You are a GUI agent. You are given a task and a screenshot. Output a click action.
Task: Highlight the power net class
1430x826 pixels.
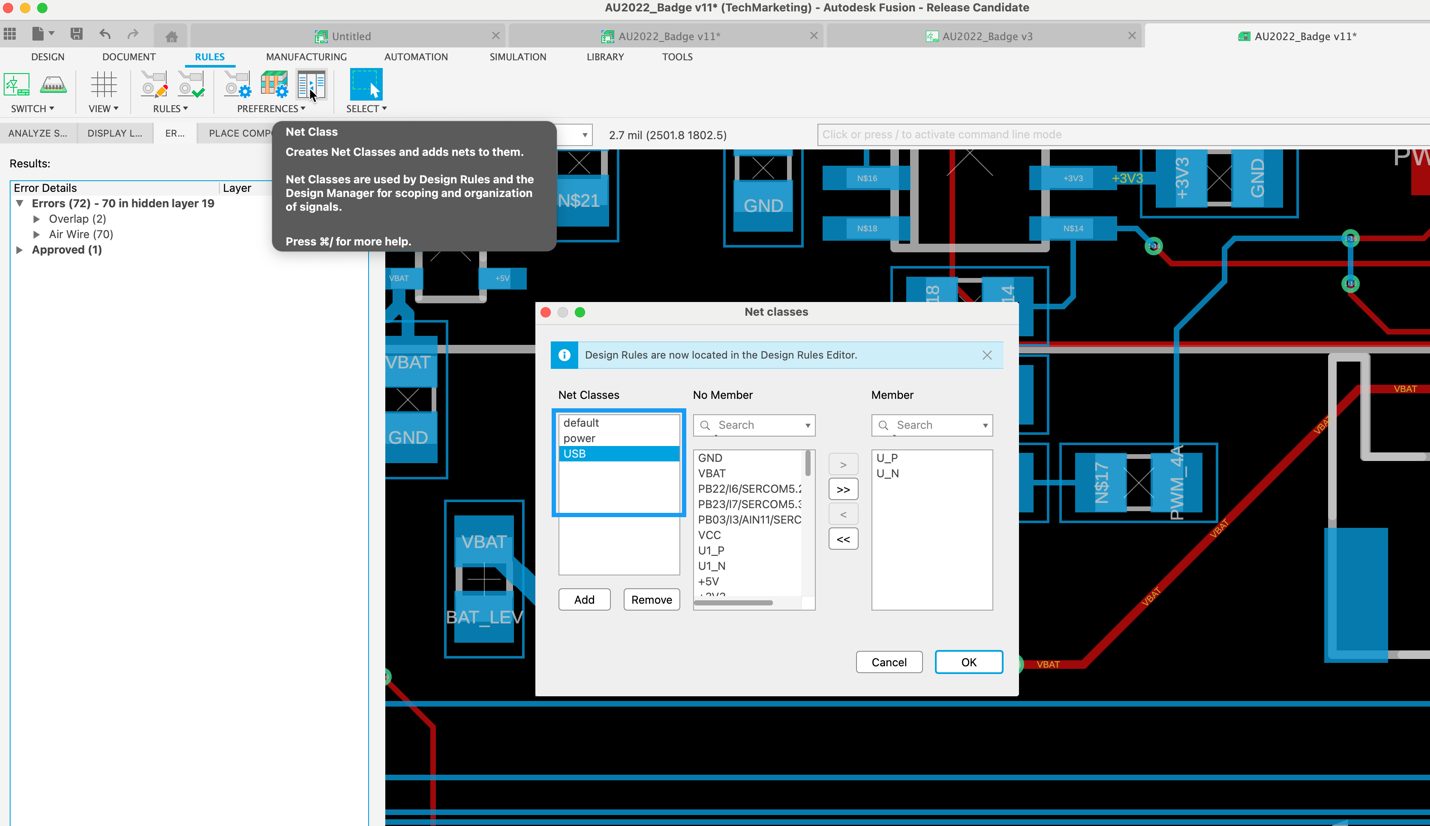[618, 438]
